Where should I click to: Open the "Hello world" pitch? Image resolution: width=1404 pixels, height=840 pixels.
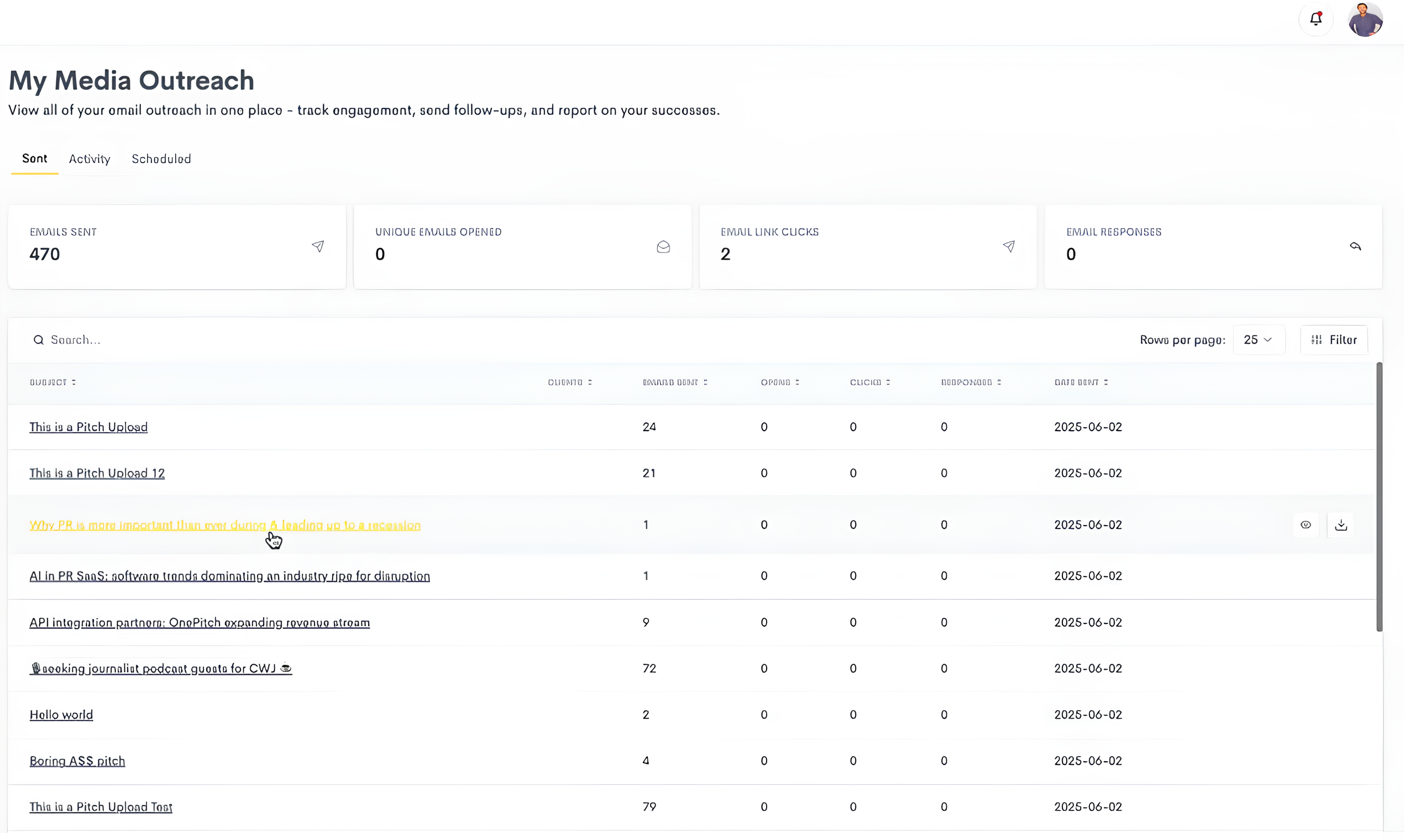(x=61, y=715)
